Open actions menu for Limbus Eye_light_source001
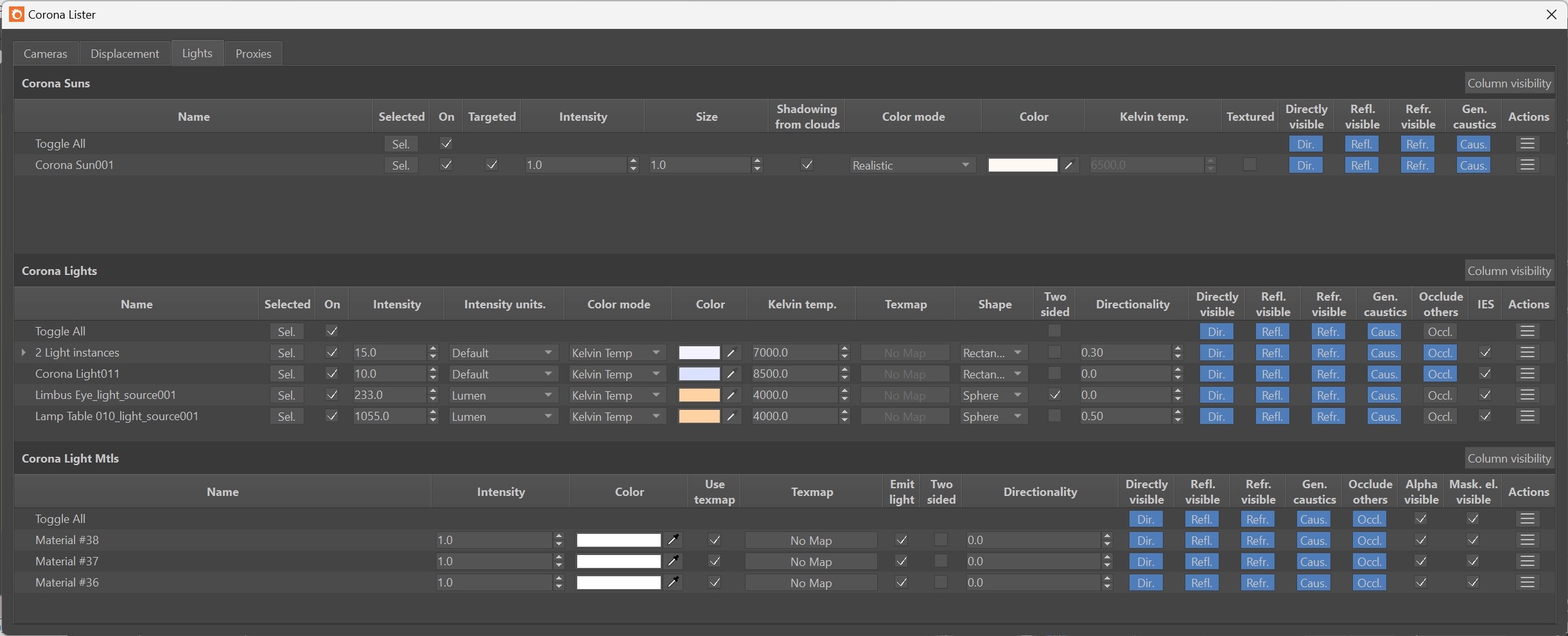The height and width of the screenshot is (636, 1568). click(x=1528, y=395)
